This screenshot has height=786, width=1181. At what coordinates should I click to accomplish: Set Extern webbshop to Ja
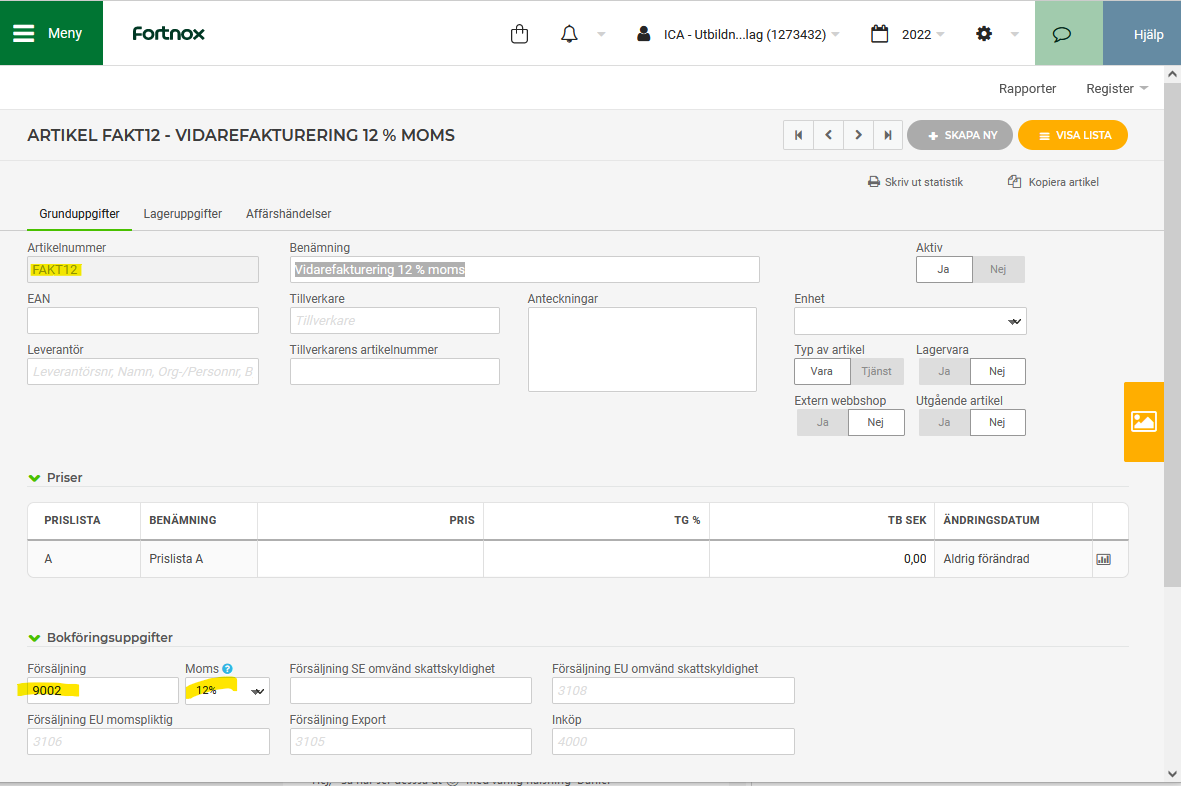pyautogui.click(x=822, y=422)
